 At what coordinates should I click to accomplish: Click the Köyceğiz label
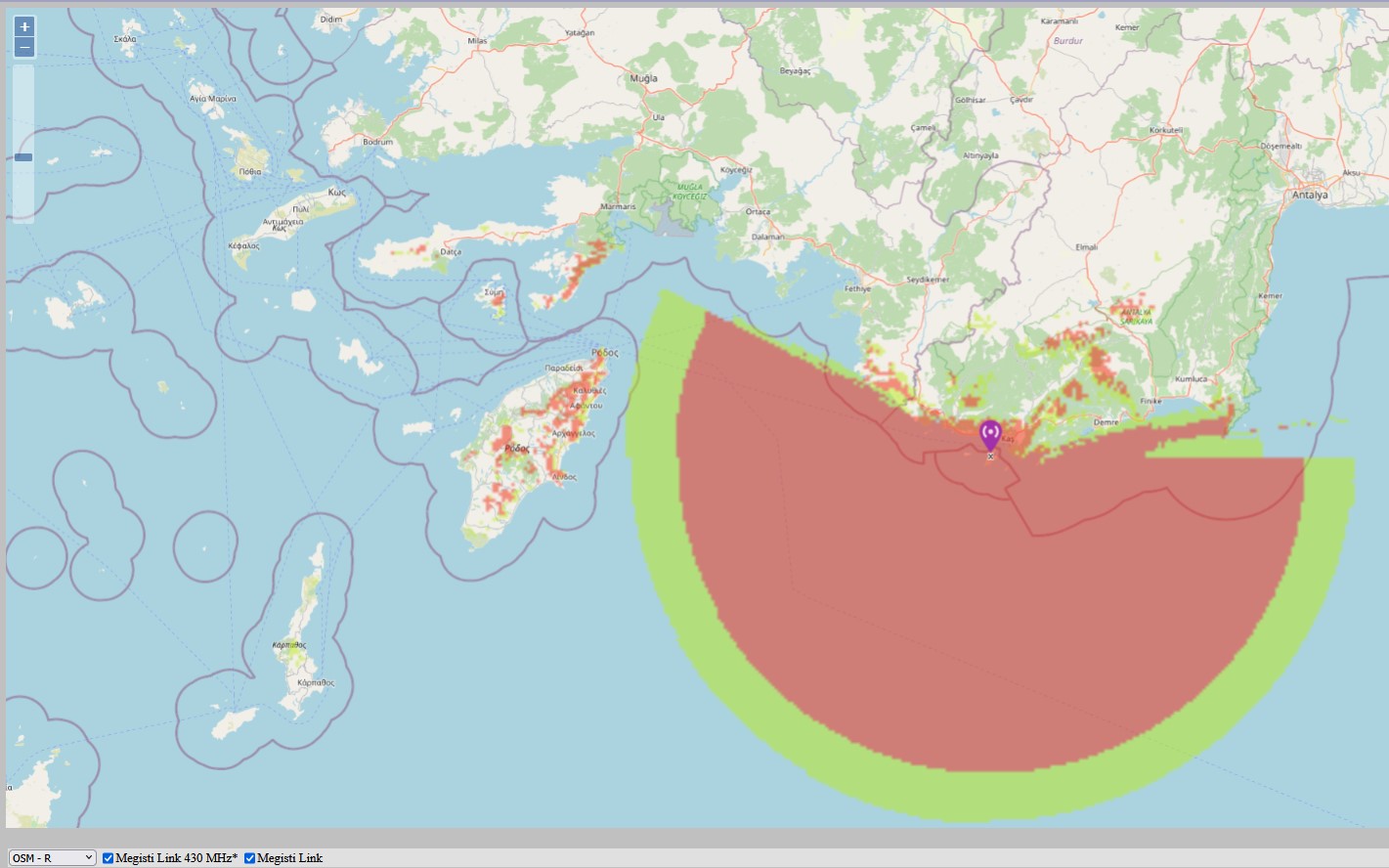736,169
